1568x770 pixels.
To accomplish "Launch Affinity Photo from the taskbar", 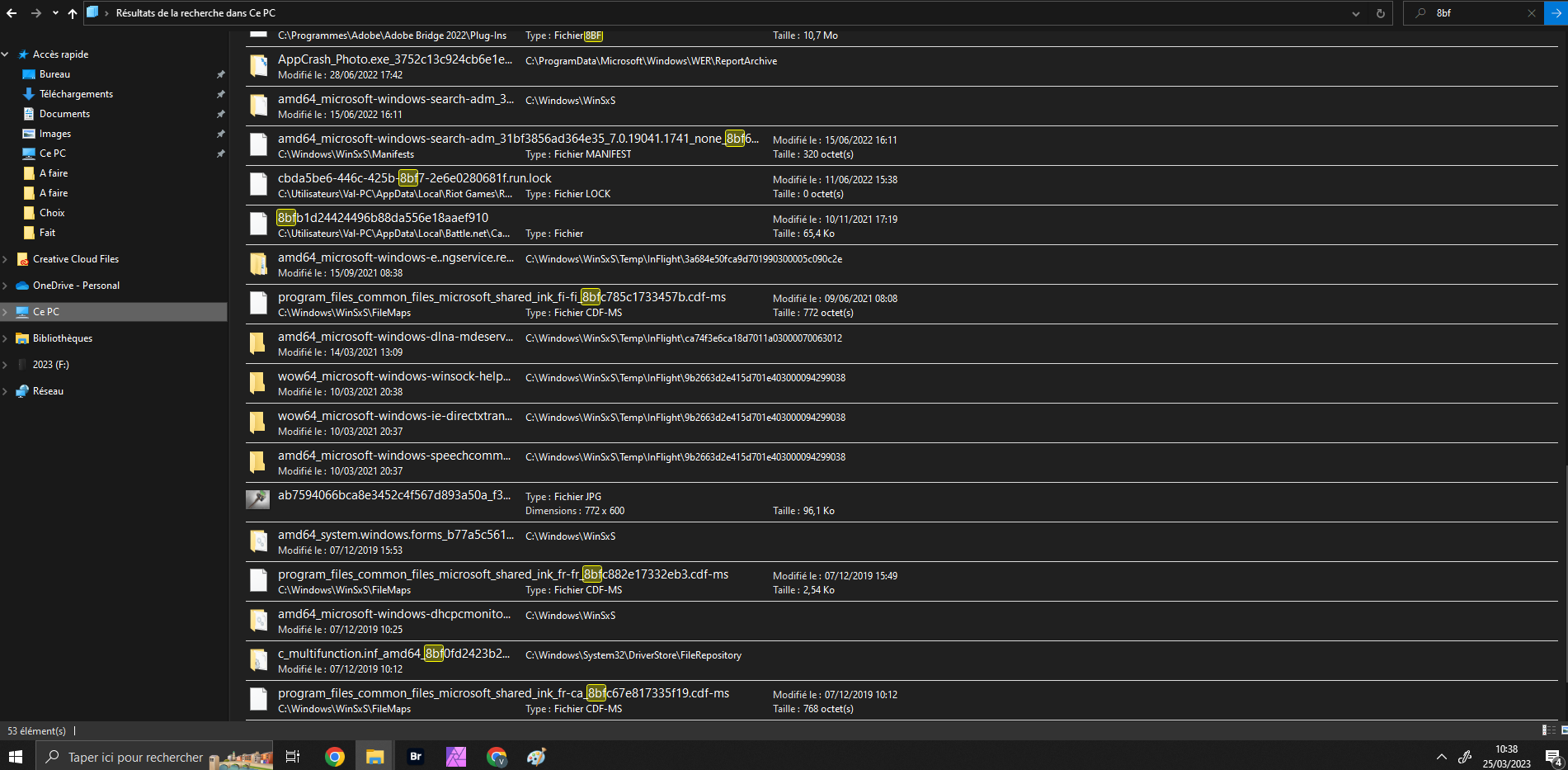I will coord(456,756).
